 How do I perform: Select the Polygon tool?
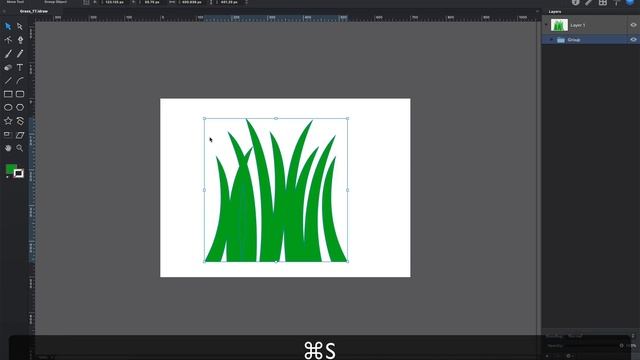pos(20,107)
